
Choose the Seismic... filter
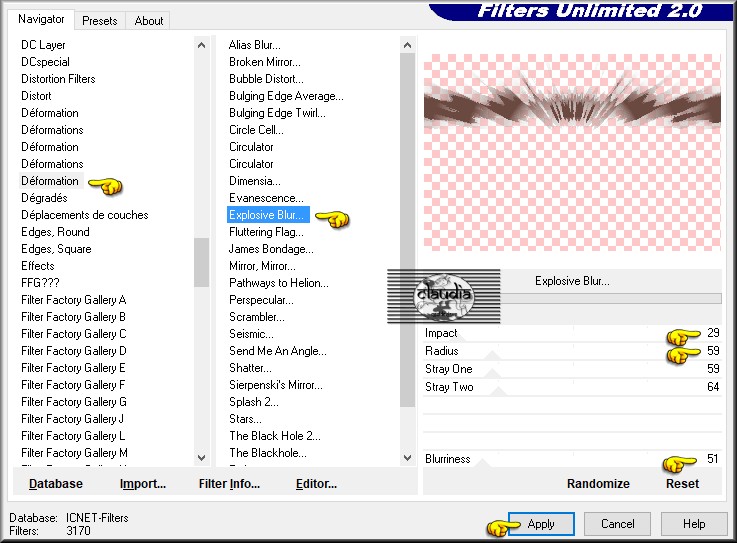click(x=251, y=334)
